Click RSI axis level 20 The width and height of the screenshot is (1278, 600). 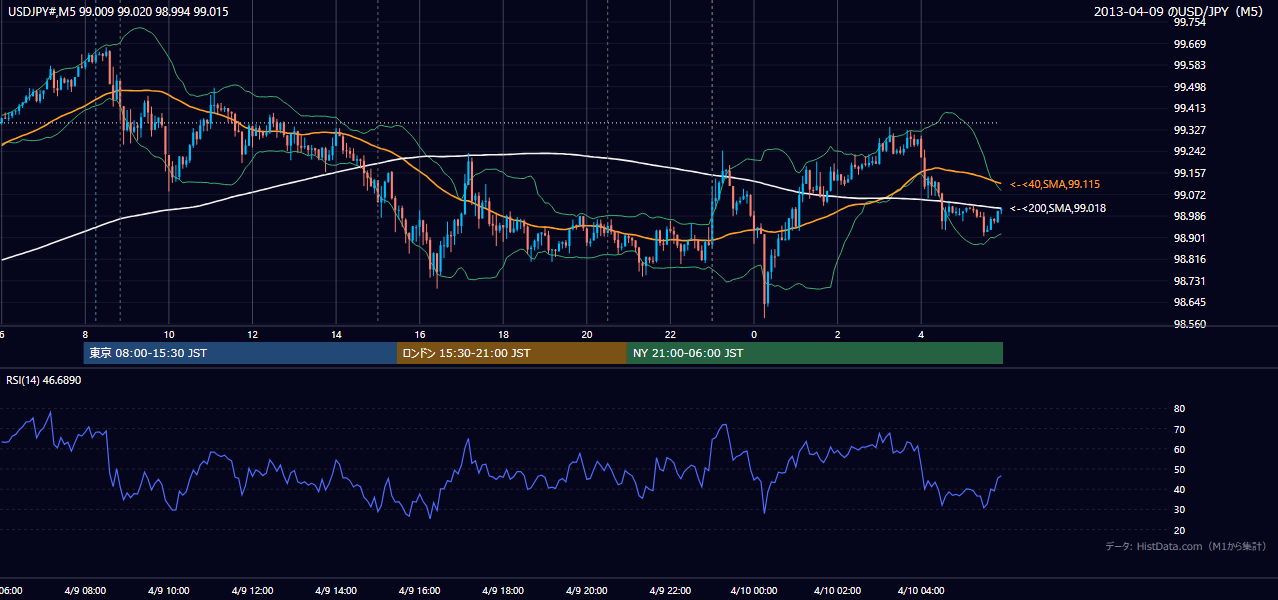pyautogui.click(x=1179, y=530)
